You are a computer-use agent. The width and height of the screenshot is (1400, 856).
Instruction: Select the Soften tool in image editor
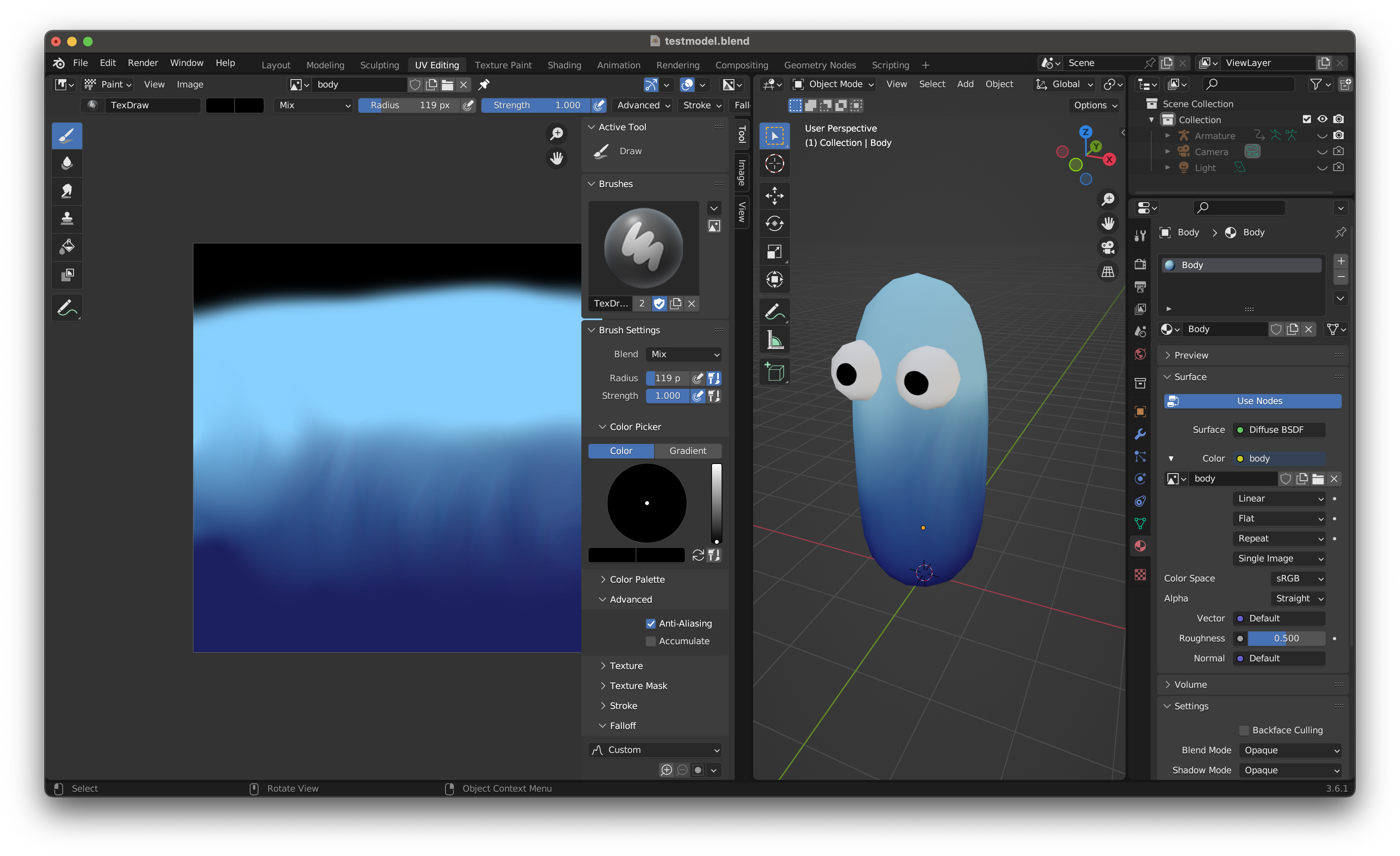67,164
